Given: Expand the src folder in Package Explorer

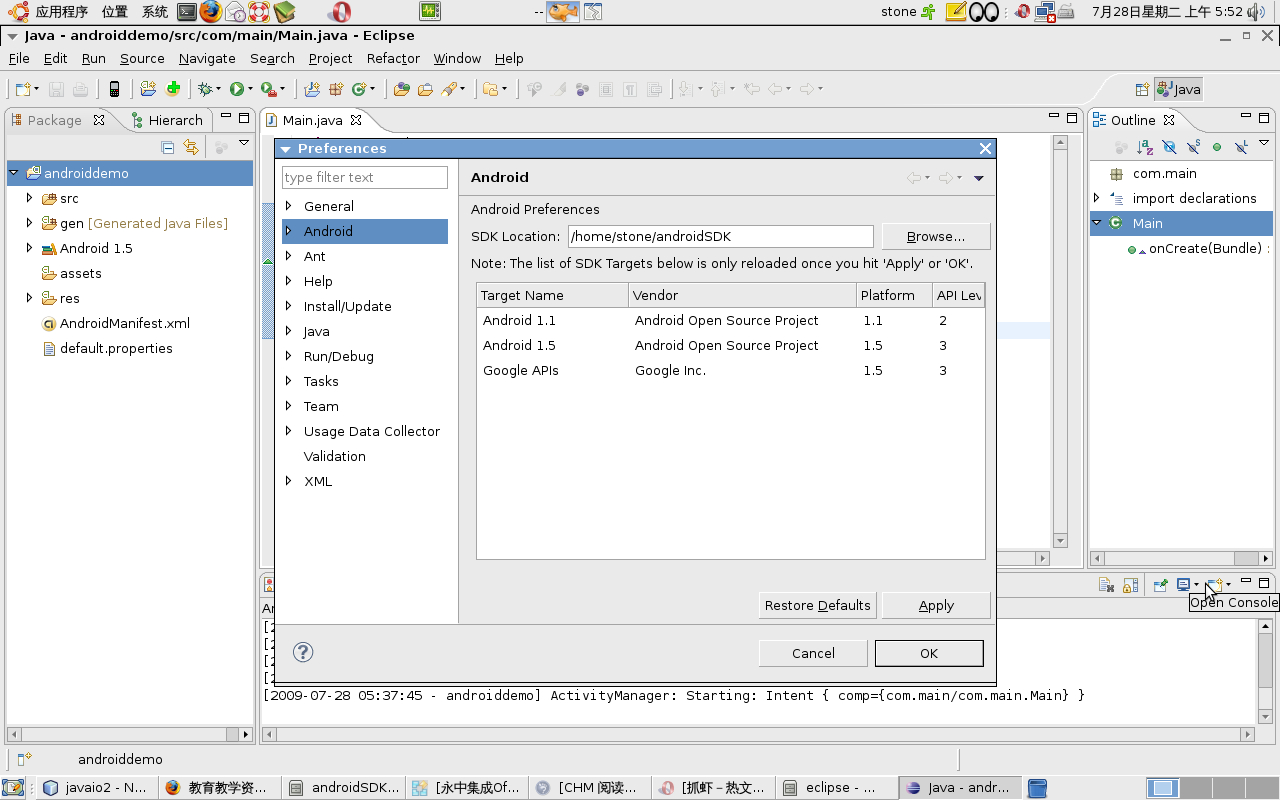Looking at the screenshot, I should pyautogui.click(x=30, y=198).
